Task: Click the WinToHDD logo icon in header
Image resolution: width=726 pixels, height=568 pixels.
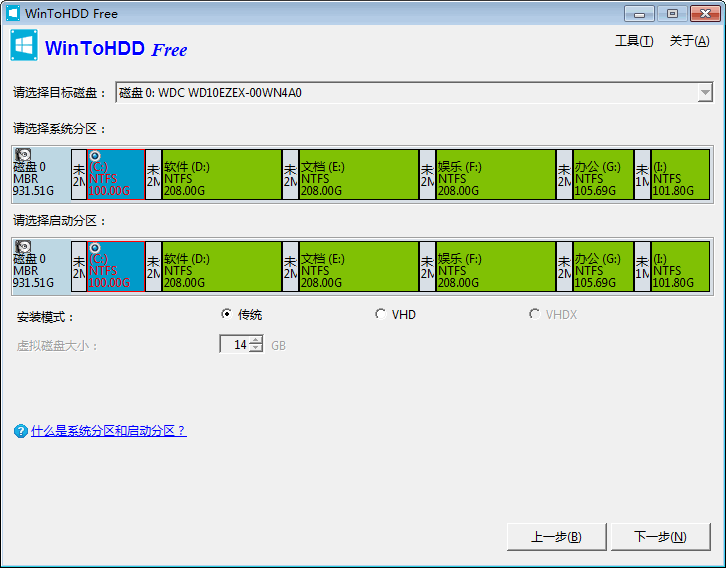Action: pos(24,47)
